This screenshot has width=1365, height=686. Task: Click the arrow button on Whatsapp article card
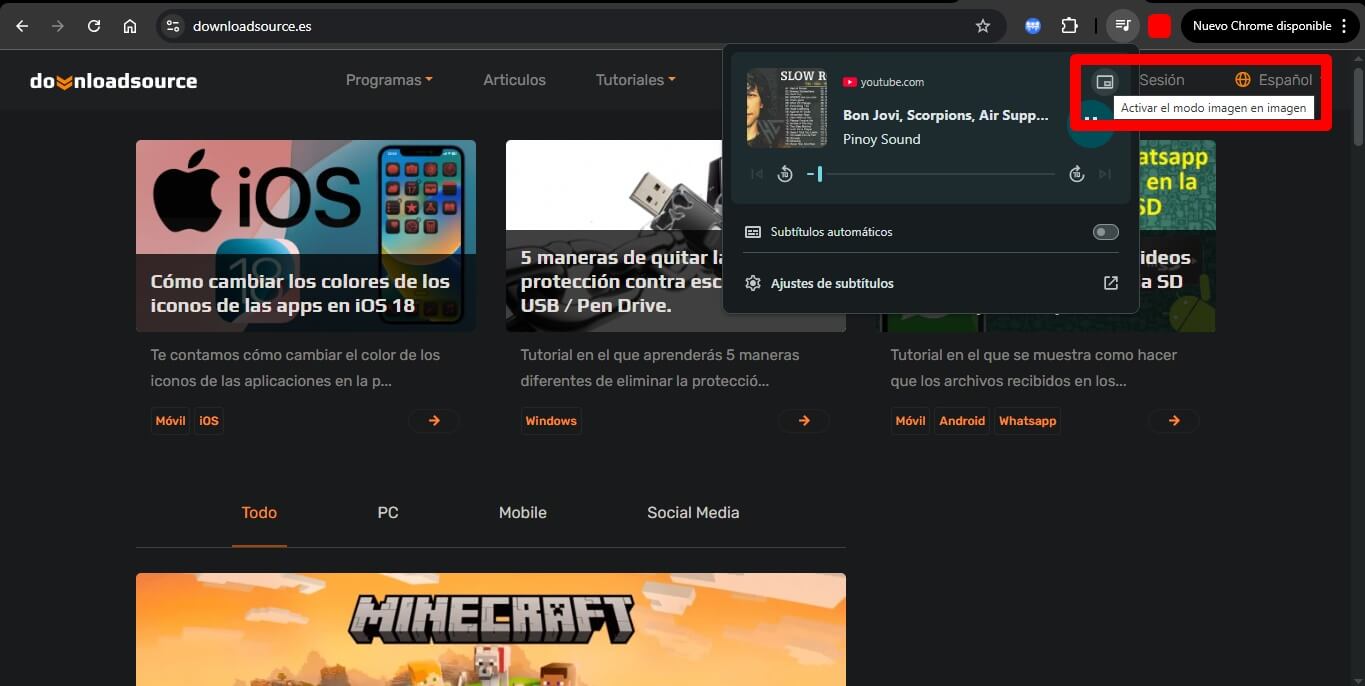(1174, 421)
